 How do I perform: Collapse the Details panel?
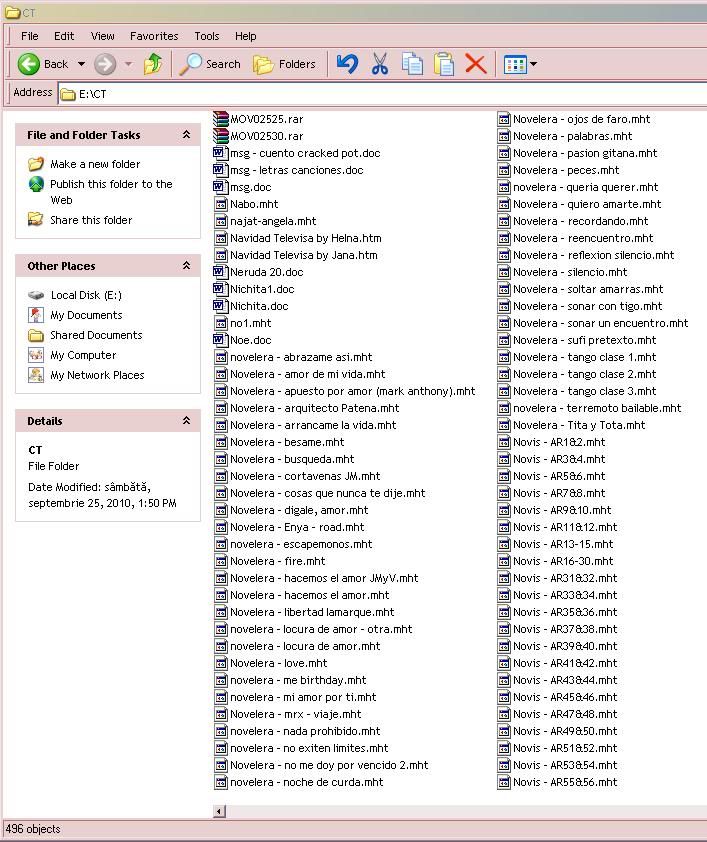coord(186,421)
